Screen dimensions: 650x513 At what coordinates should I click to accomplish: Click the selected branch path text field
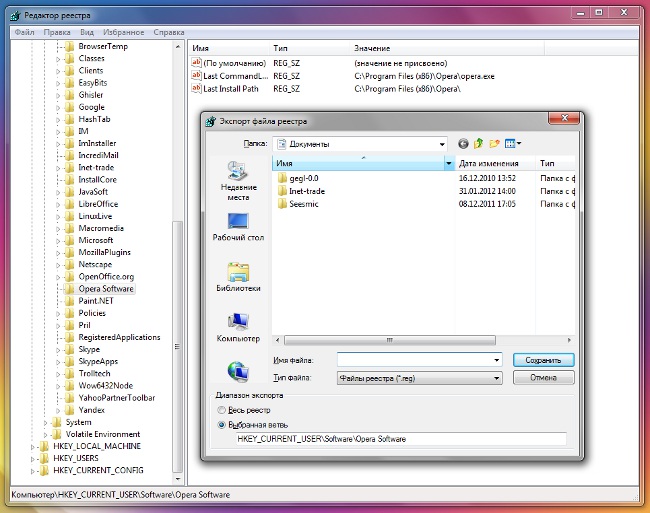(401, 439)
